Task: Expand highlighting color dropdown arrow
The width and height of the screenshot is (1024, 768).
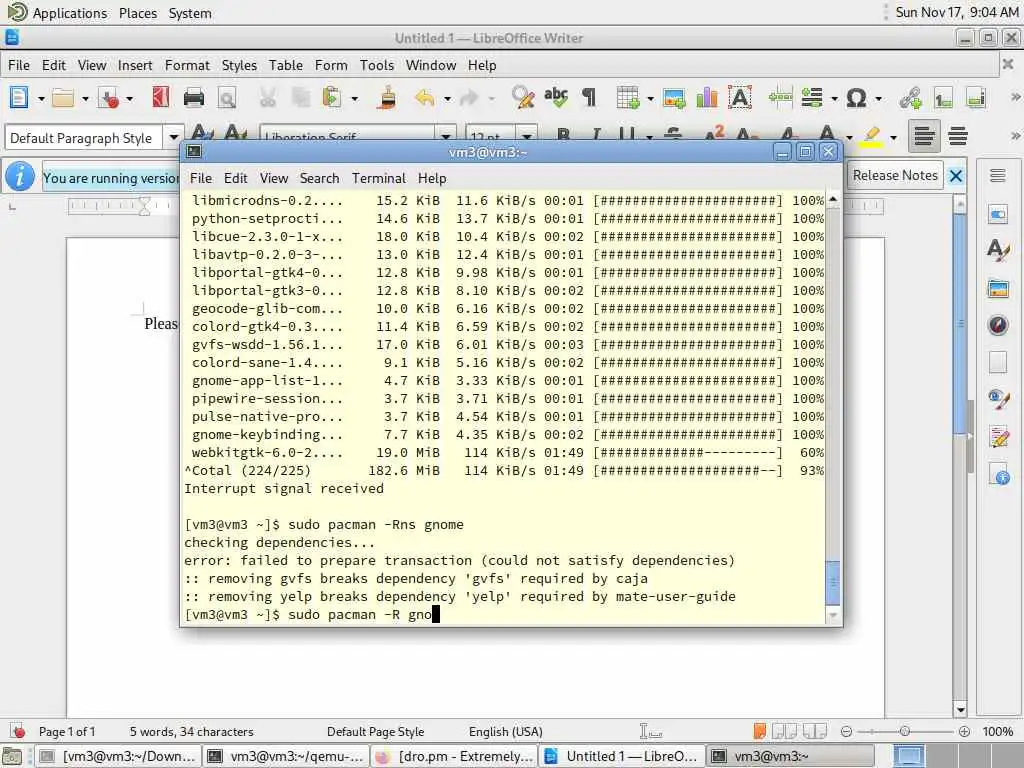Action: (893, 138)
